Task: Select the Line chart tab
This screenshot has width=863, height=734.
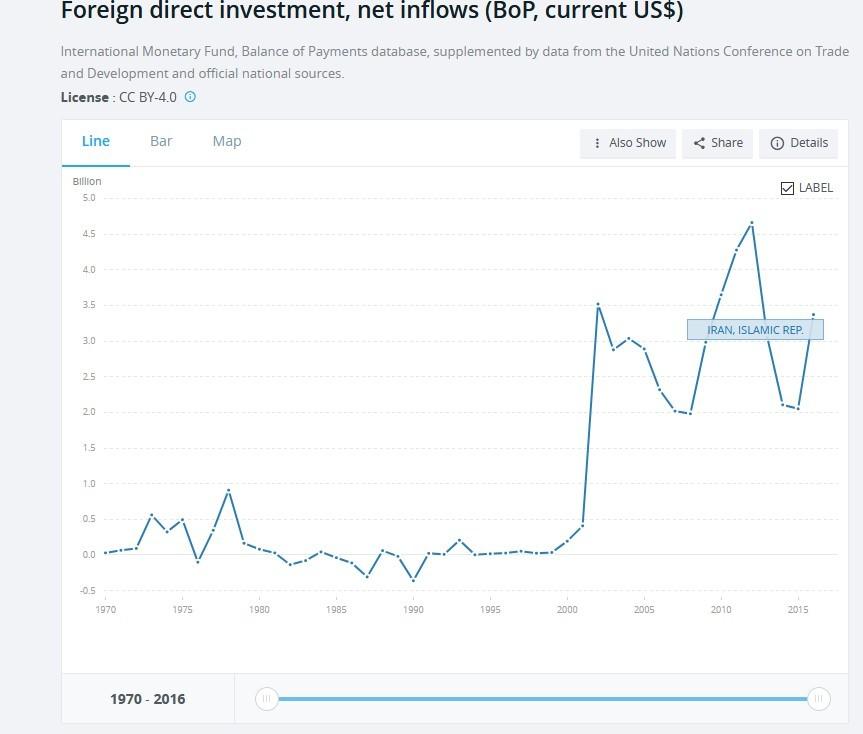Action: tap(96, 141)
